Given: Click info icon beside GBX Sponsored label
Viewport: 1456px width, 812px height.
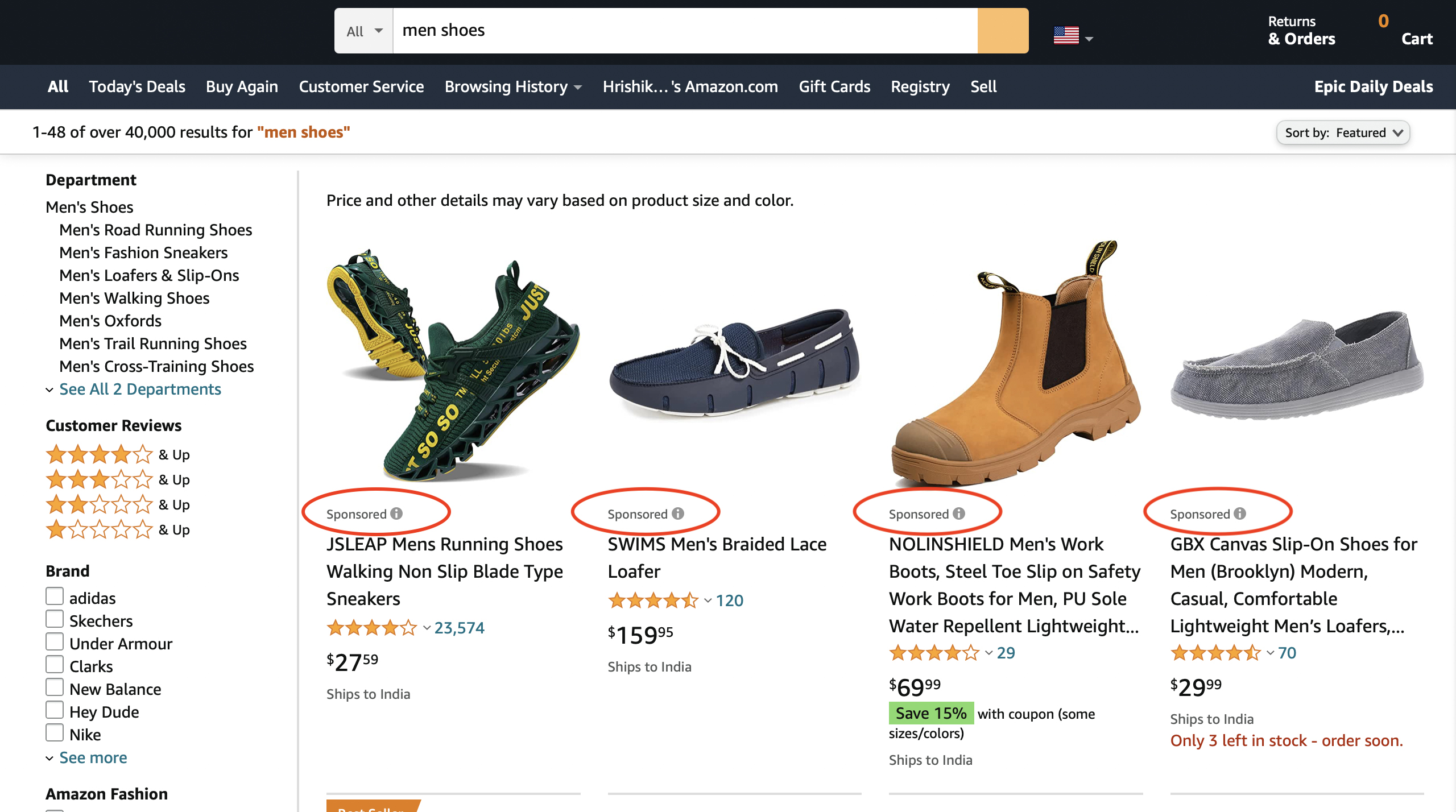Looking at the screenshot, I should tap(1240, 513).
